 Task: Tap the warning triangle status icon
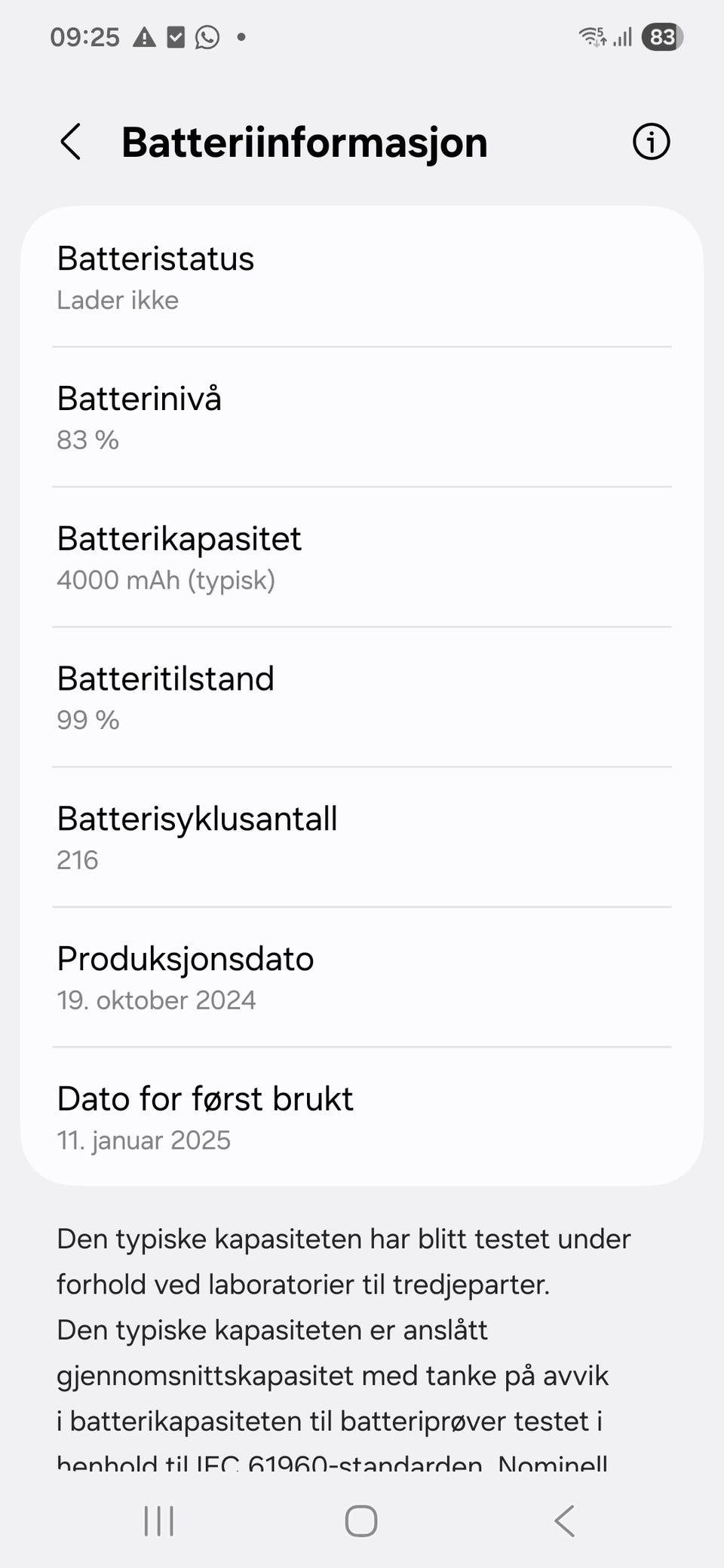(x=144, y=37)
